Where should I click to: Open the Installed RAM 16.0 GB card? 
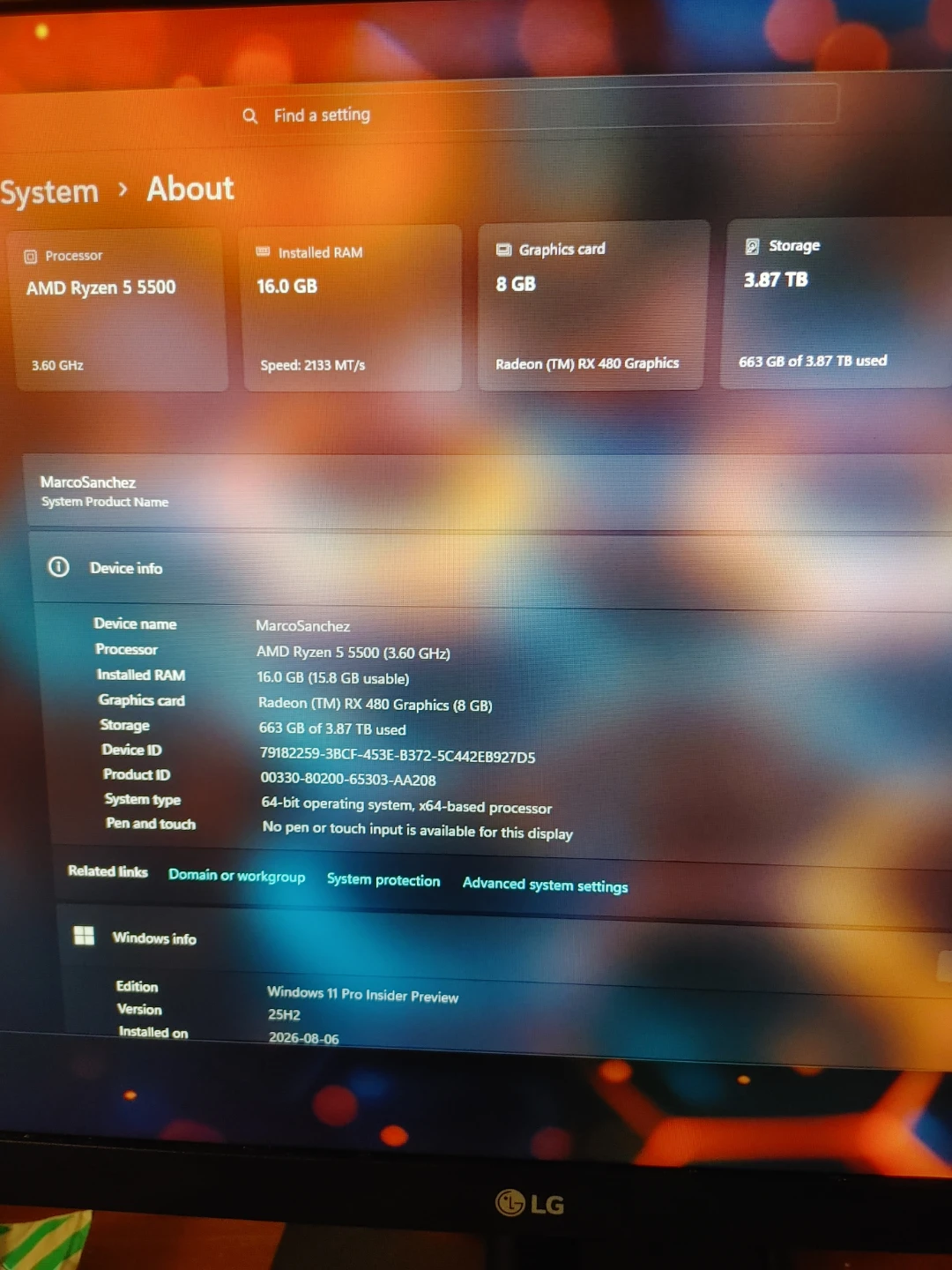coord(351,308)
